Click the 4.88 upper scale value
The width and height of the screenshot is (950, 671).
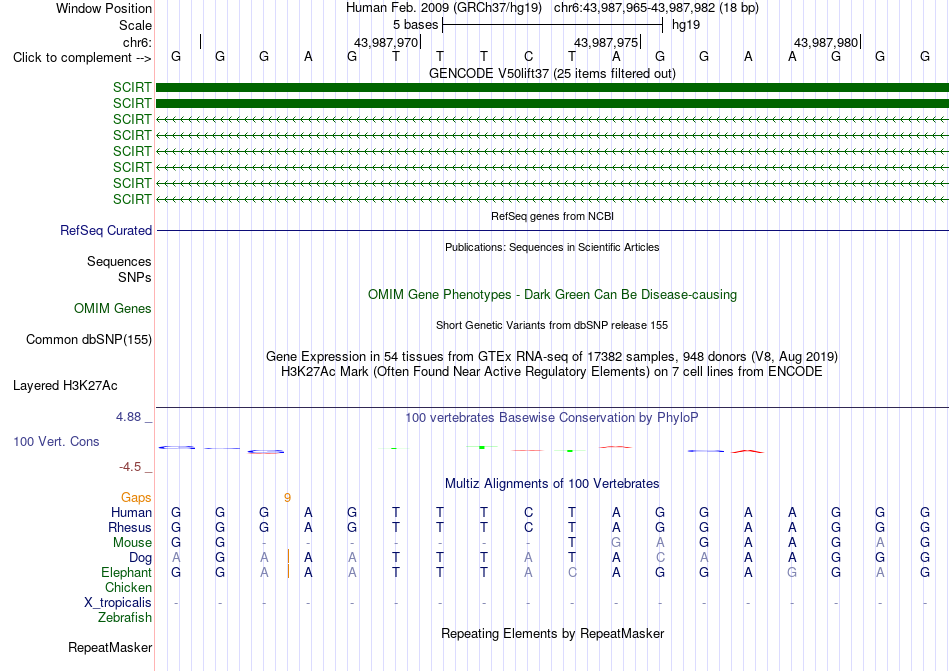tap(128, 417)
